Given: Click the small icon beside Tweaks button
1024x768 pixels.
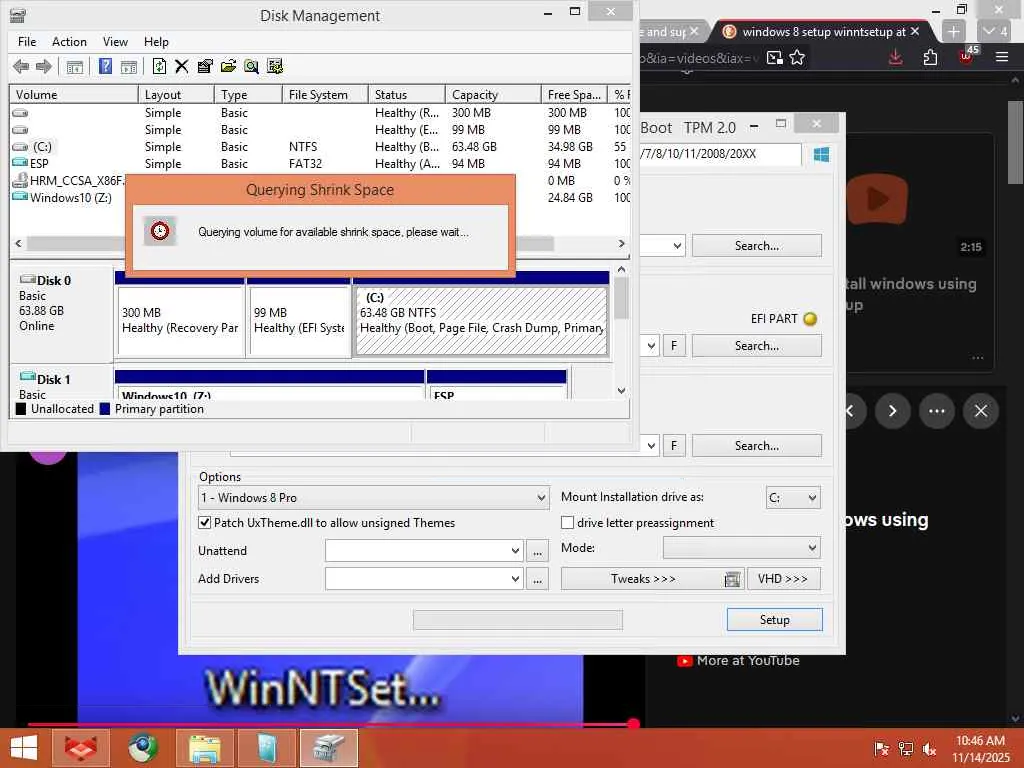Looking at the screenshot, I should coord(733,579).
